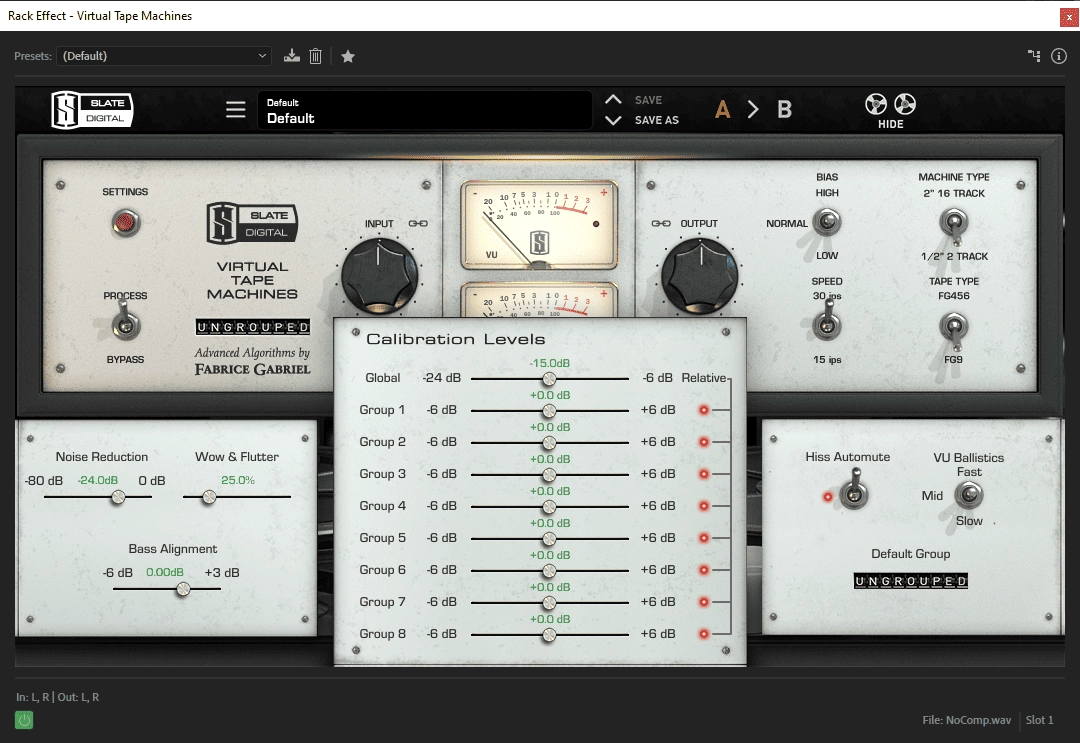Image resolution: width=1080 pixels, height=743 pixels.
Task: Toggle Group 5 Relative red LED
Action: pos(703,538)
